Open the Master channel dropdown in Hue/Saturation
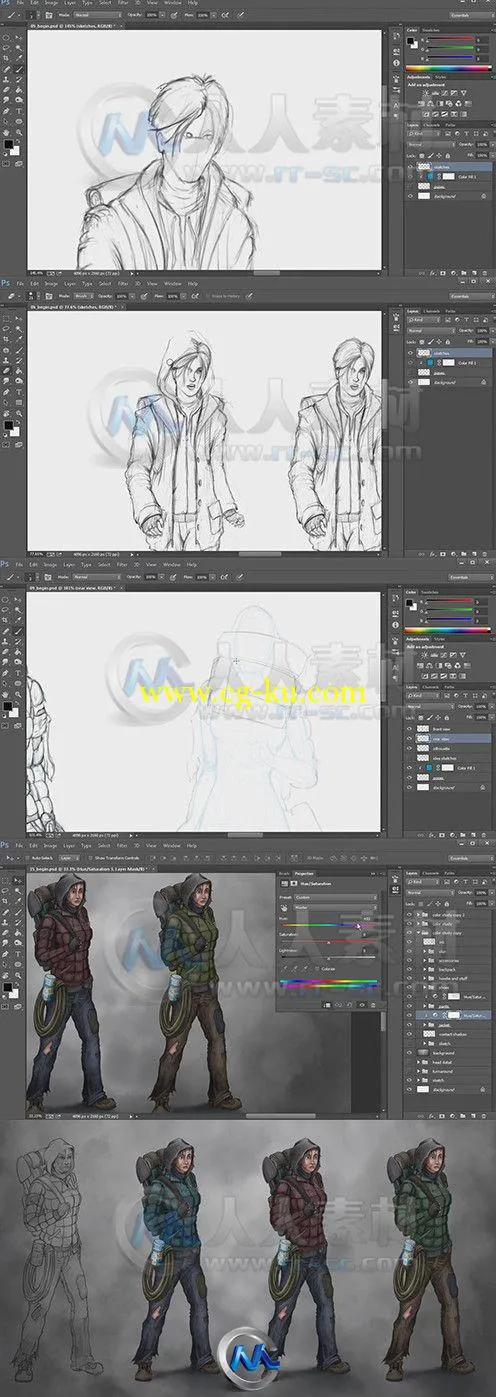Screen dimensions: 496x1397 pyautogui.click(x=336, y=907)
